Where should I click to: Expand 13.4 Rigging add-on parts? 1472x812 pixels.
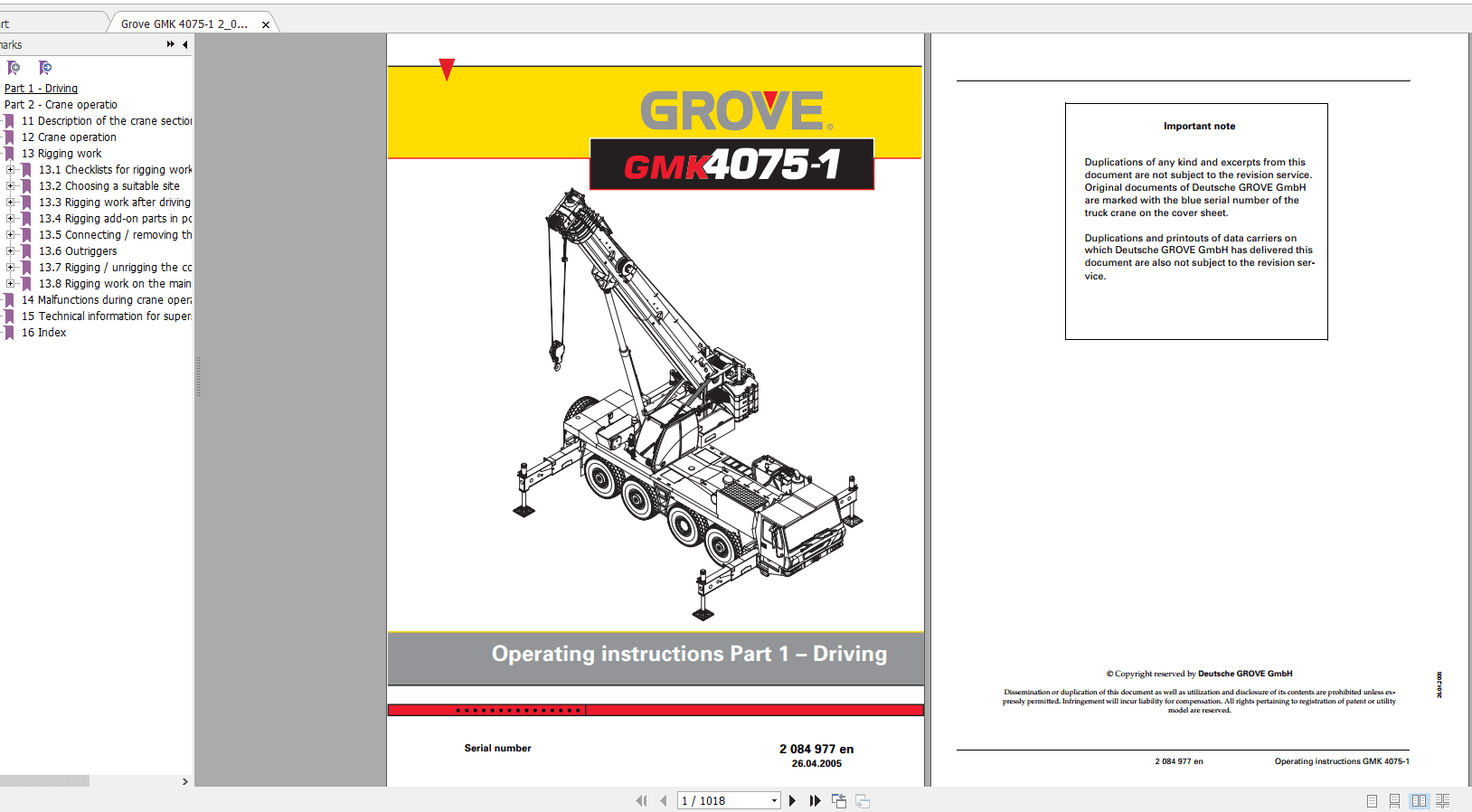(x=10, y=219)
